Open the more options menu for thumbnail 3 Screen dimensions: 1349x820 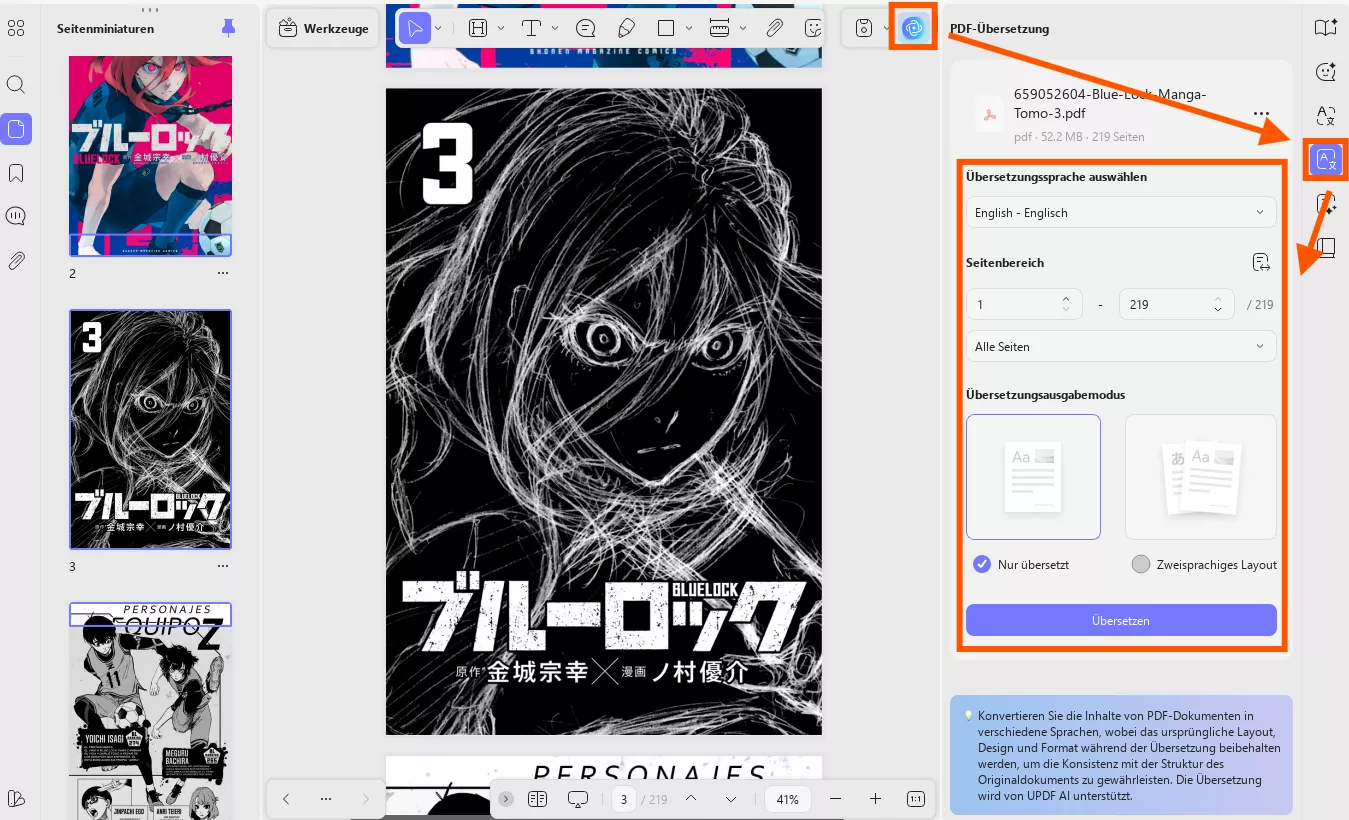(223, 566)
